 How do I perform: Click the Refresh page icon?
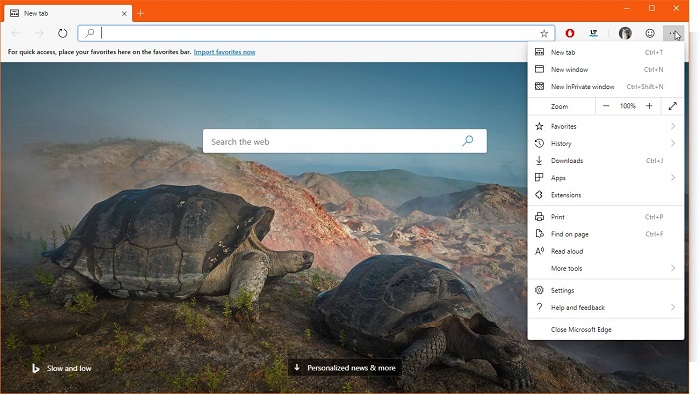[x=62, y=33]
